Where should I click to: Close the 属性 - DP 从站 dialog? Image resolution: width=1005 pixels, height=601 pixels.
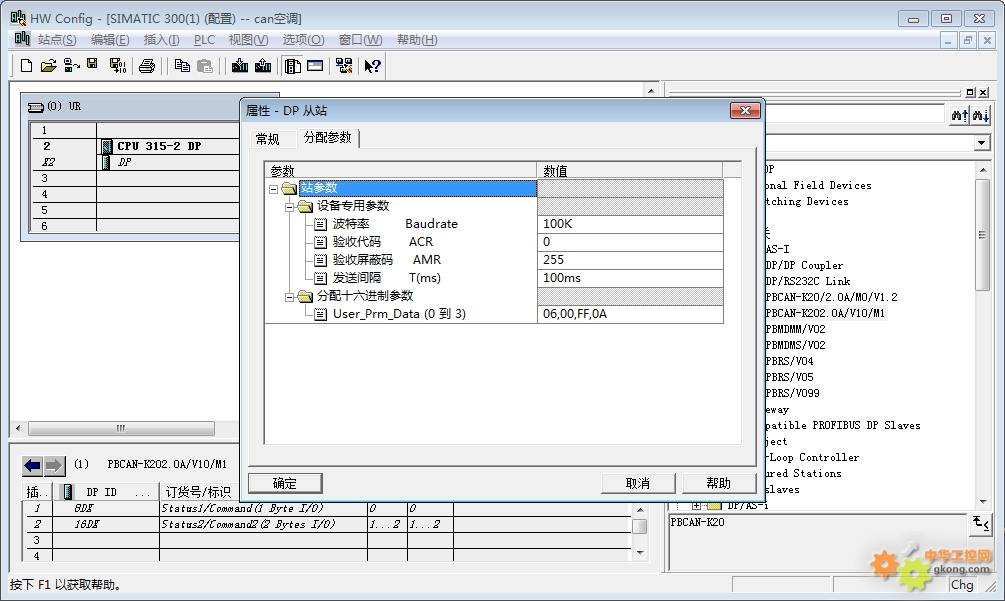(x=745, y=111)
